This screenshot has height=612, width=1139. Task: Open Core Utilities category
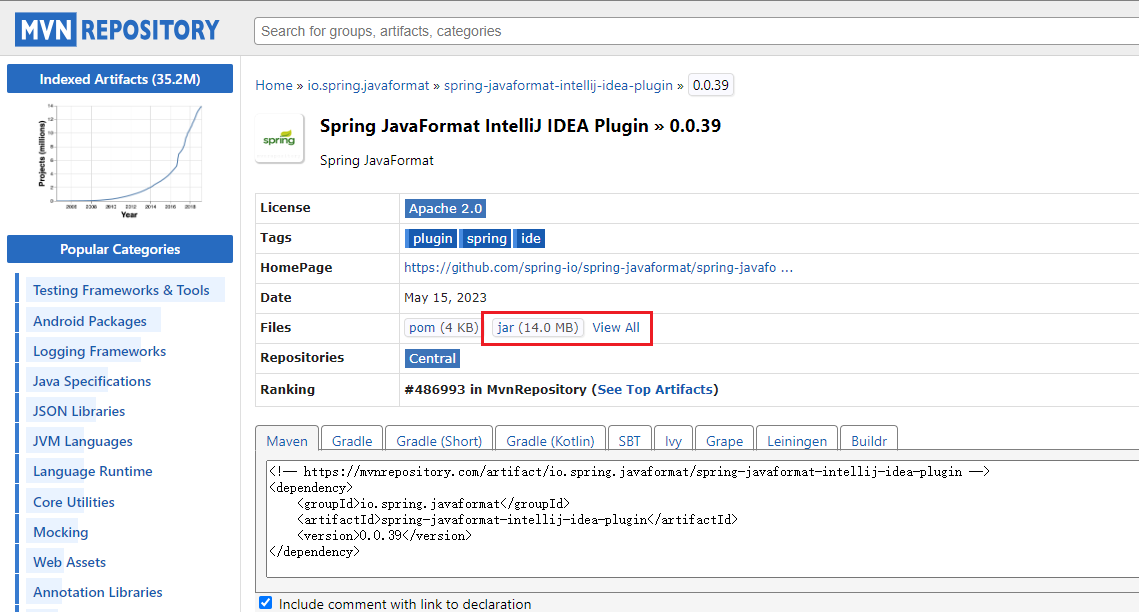pos(73,502)
